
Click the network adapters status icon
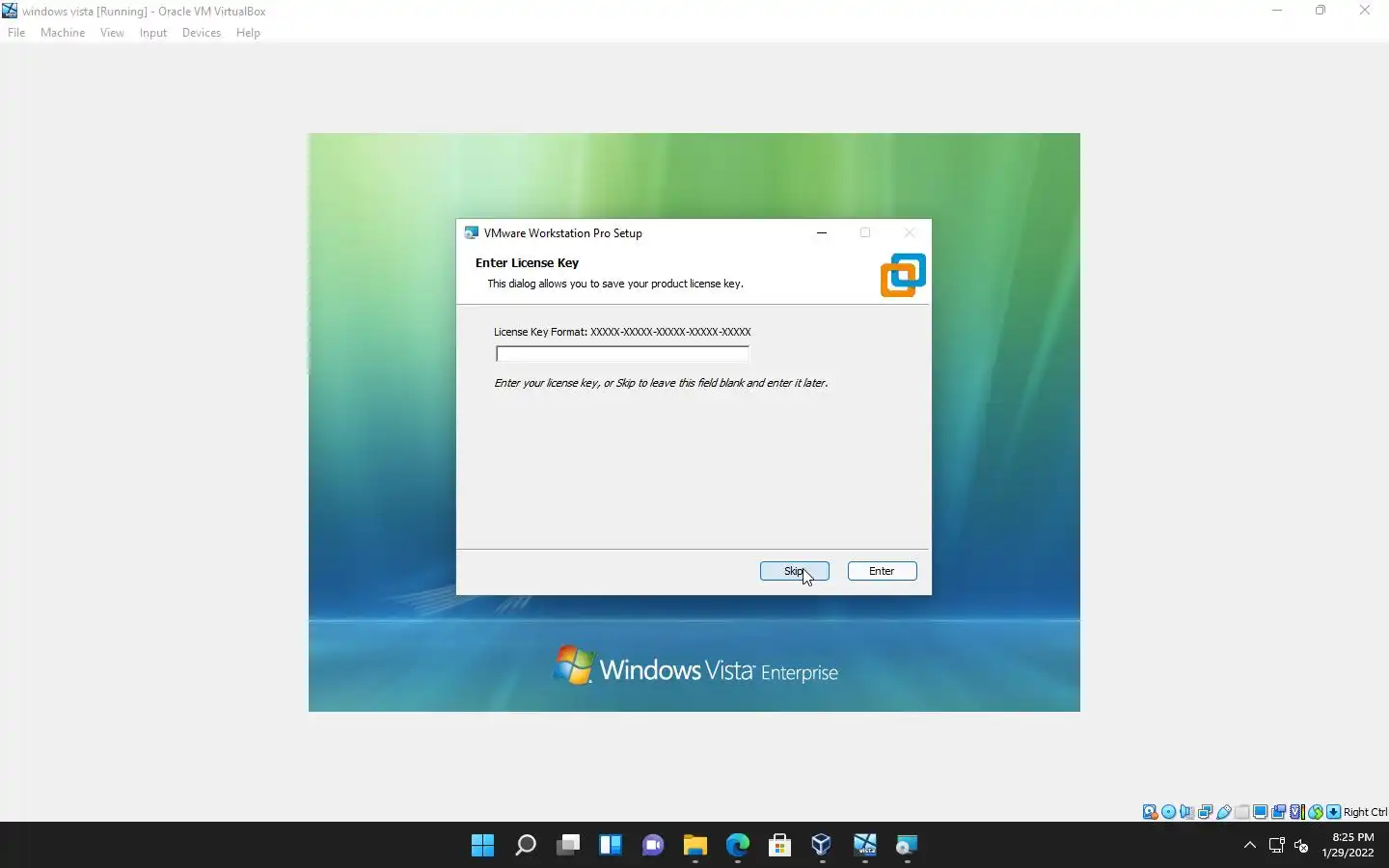pyautogui.click(x=1205, y=812)
